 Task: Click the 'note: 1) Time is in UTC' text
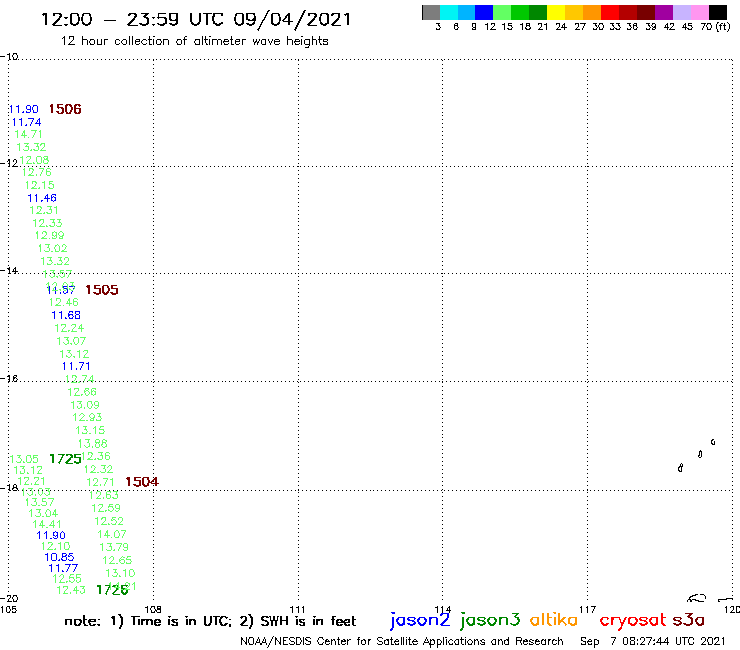[147, 621]
